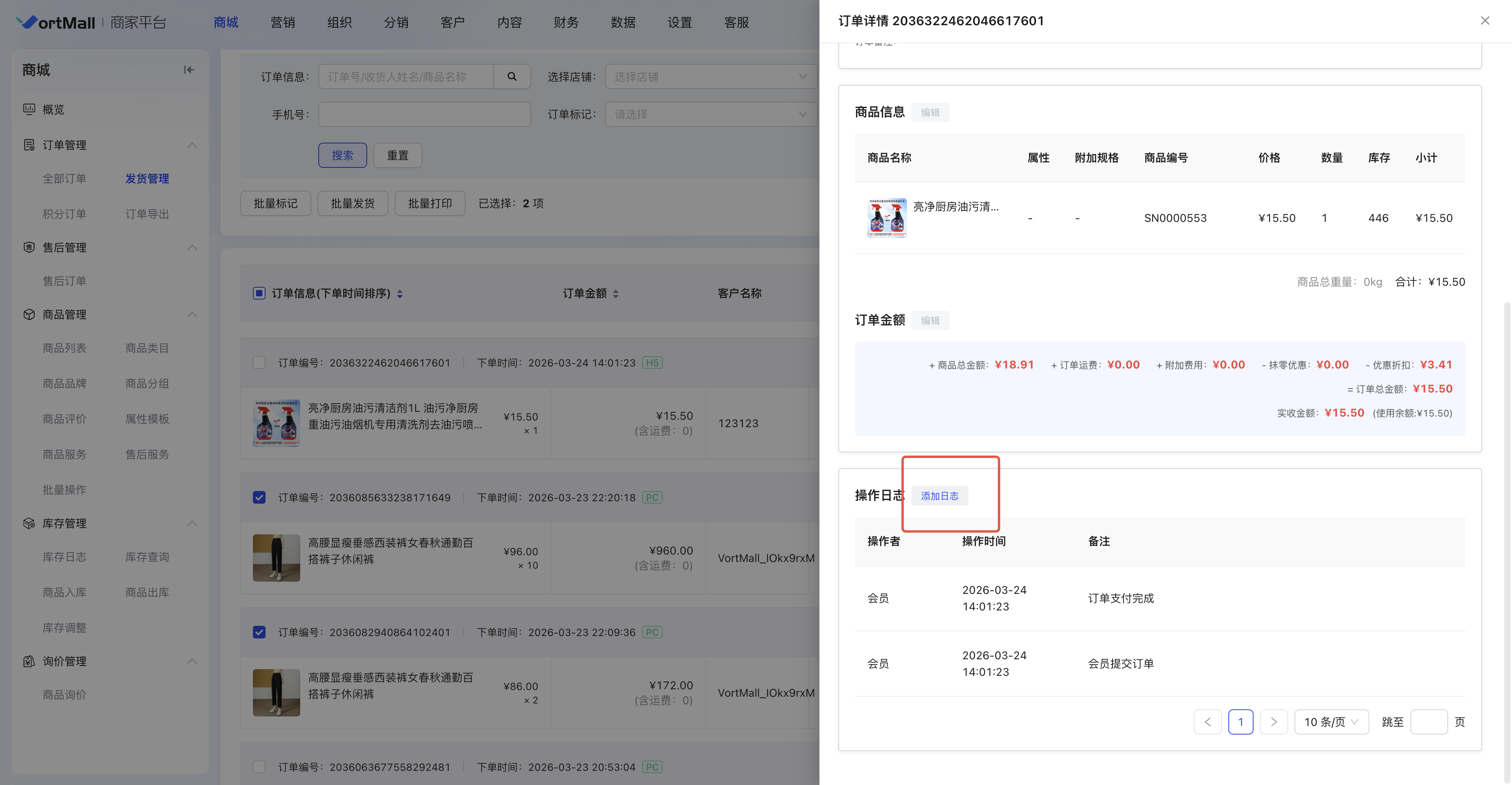Open the 财务 top menu
The height and width of the screenshot is (785, 1512).
click(x=566, y=22)
